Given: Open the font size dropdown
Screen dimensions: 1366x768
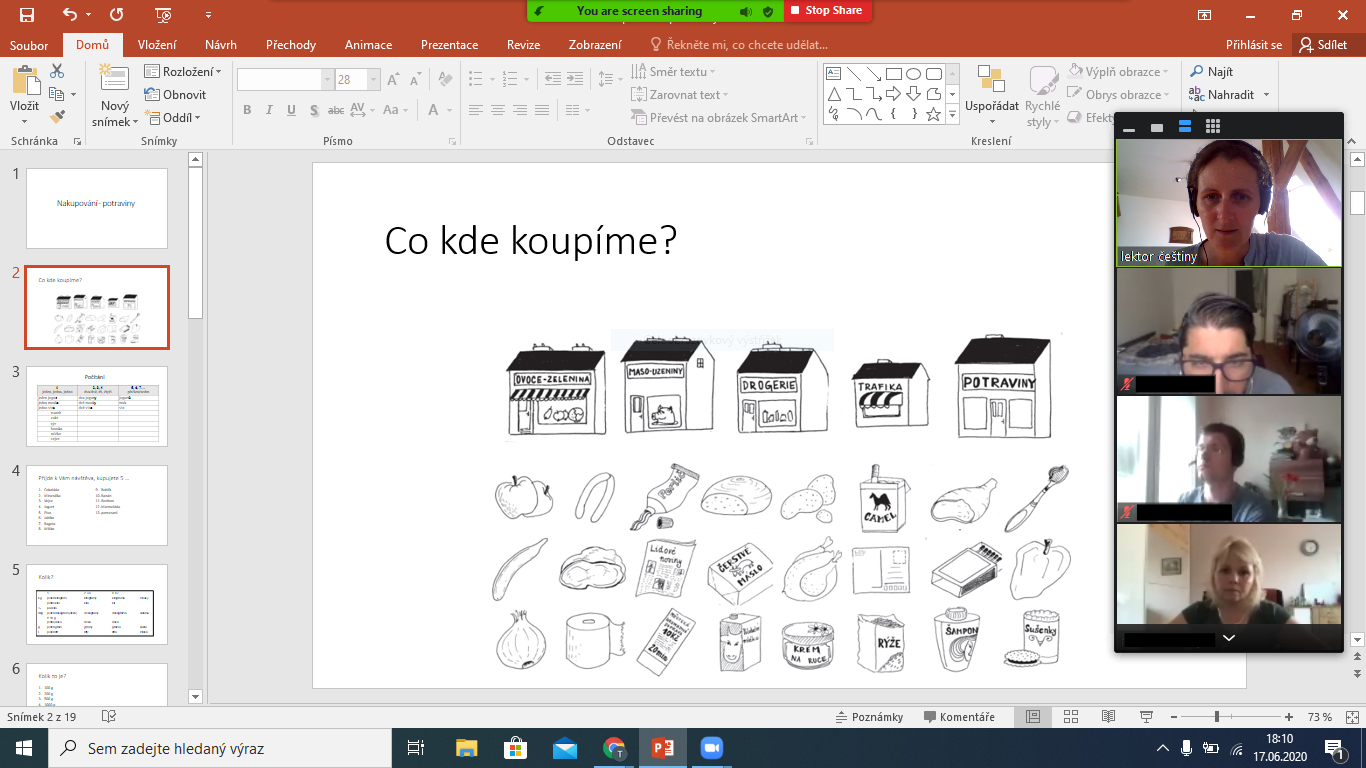Looking at the screenshot, I should (x=374, y=80).
